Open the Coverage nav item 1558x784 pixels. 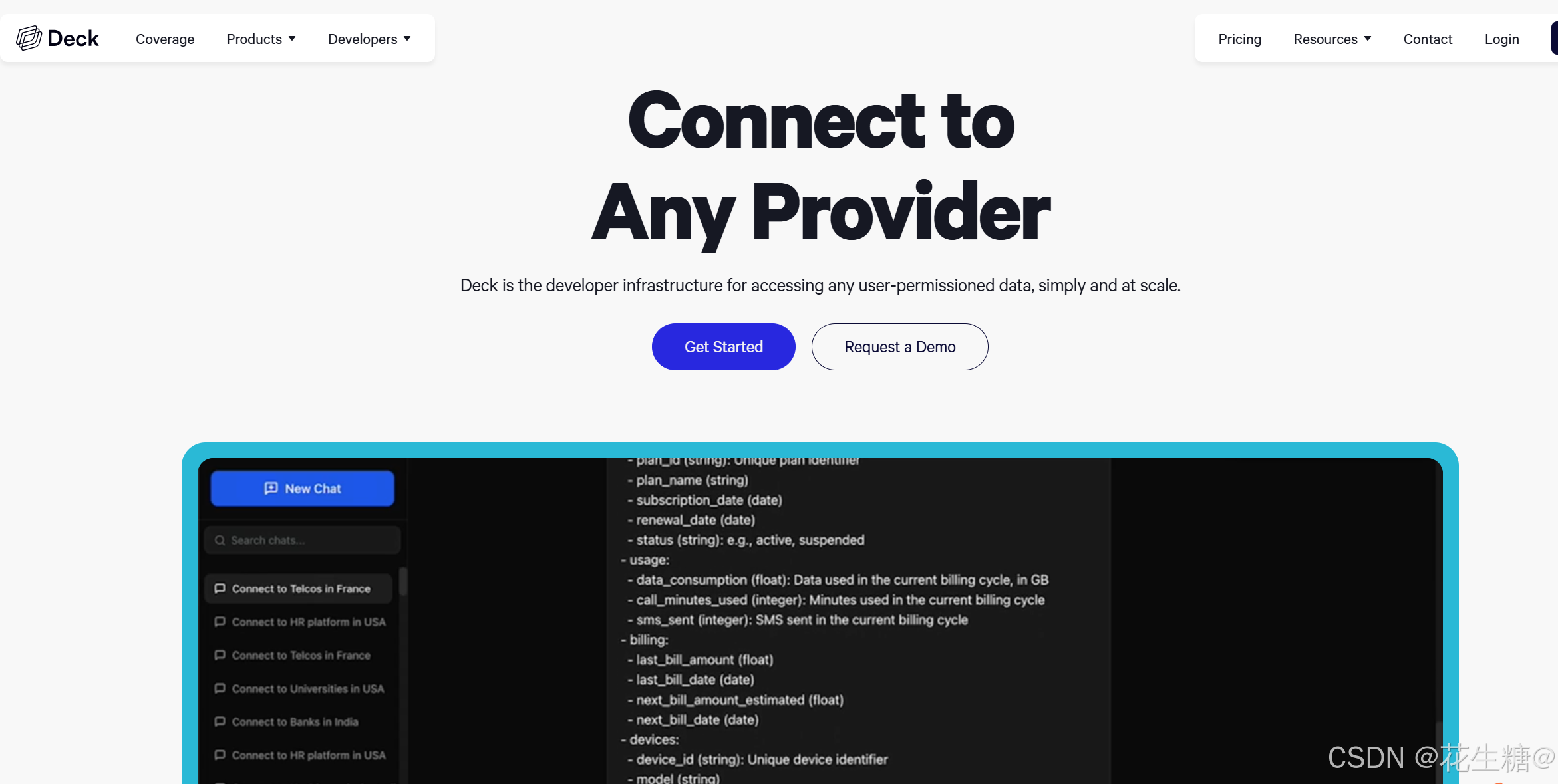pos(165,39)
